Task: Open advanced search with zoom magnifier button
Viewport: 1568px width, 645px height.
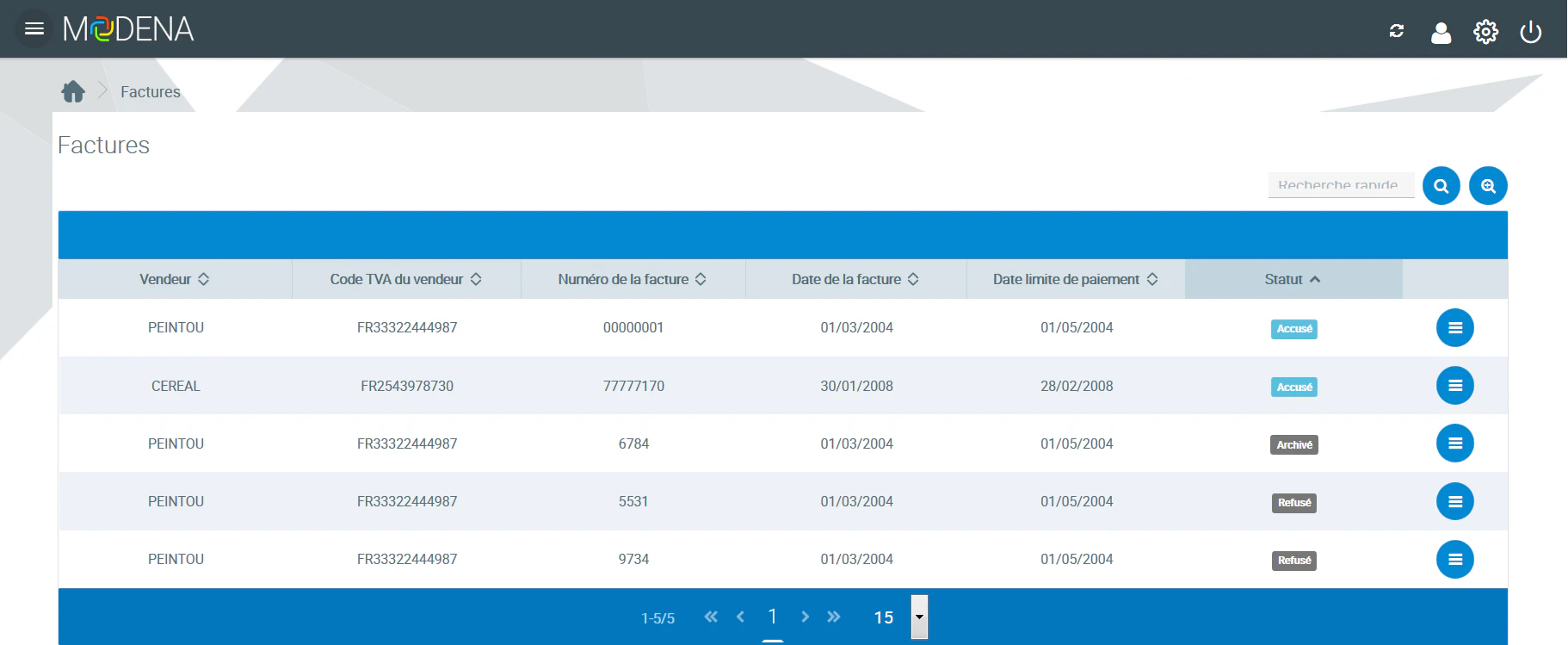Action: point(1488,185)
